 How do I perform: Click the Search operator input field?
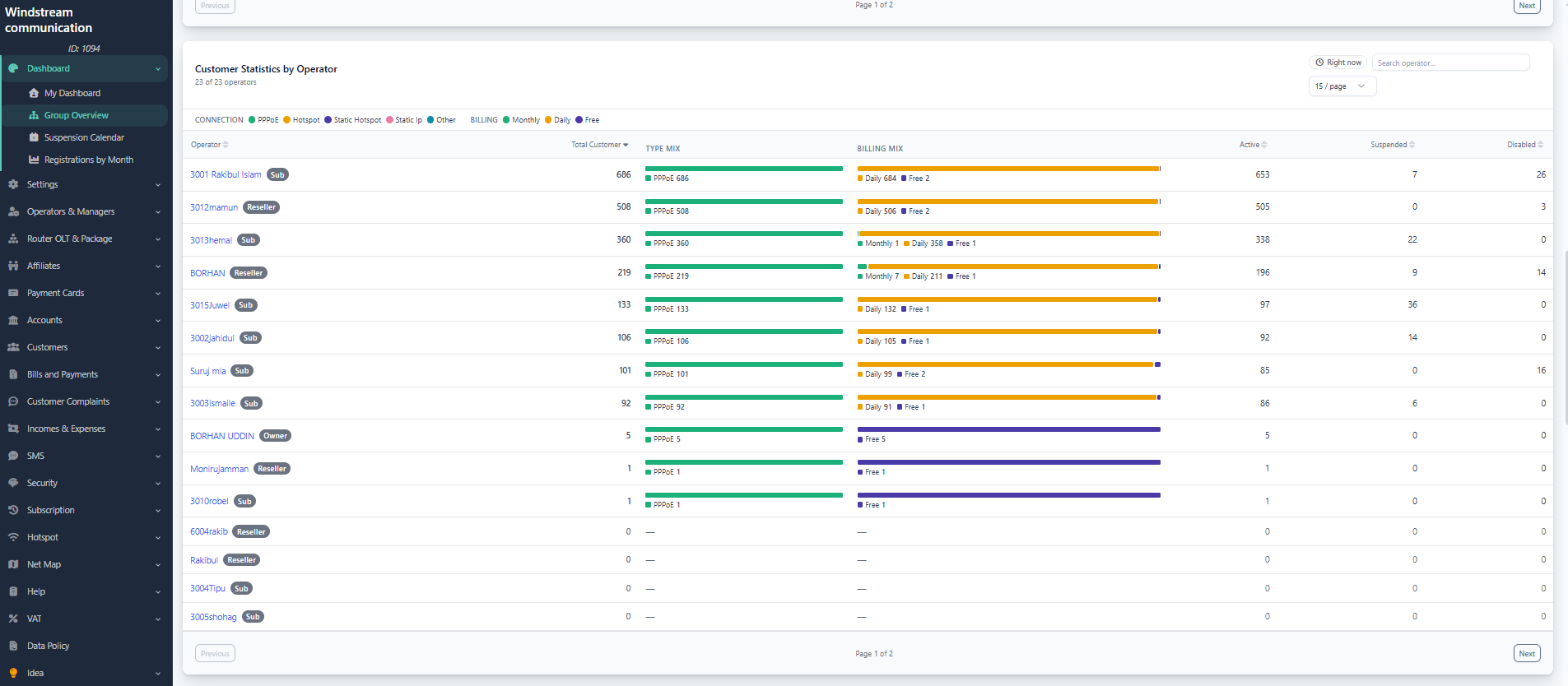(x=1450, y=63)
